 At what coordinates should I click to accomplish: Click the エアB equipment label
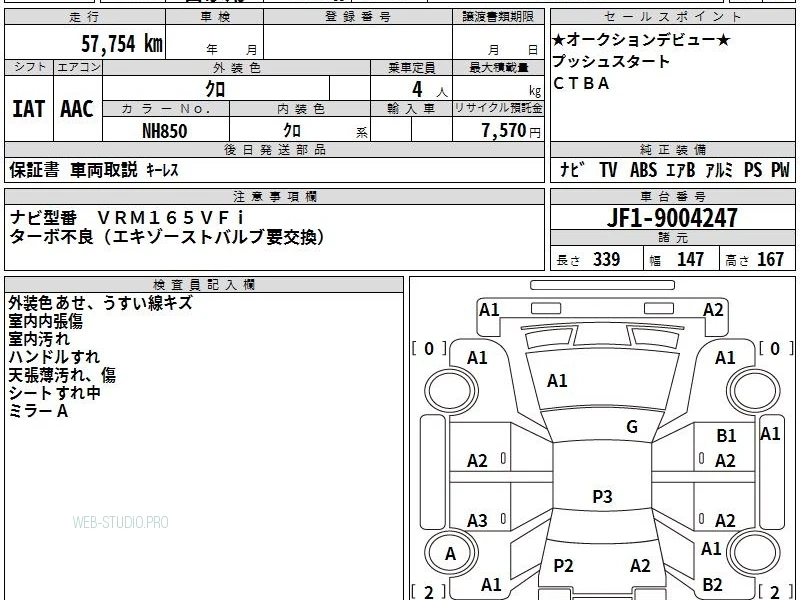681,170
